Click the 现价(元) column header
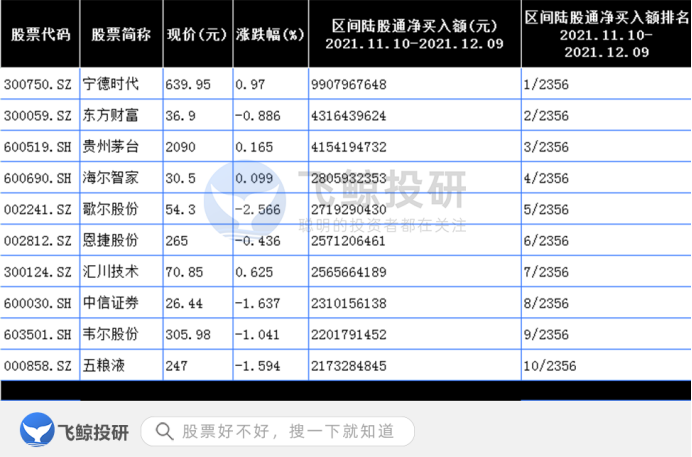Screen dimensions: 692x457 (197, 35)
